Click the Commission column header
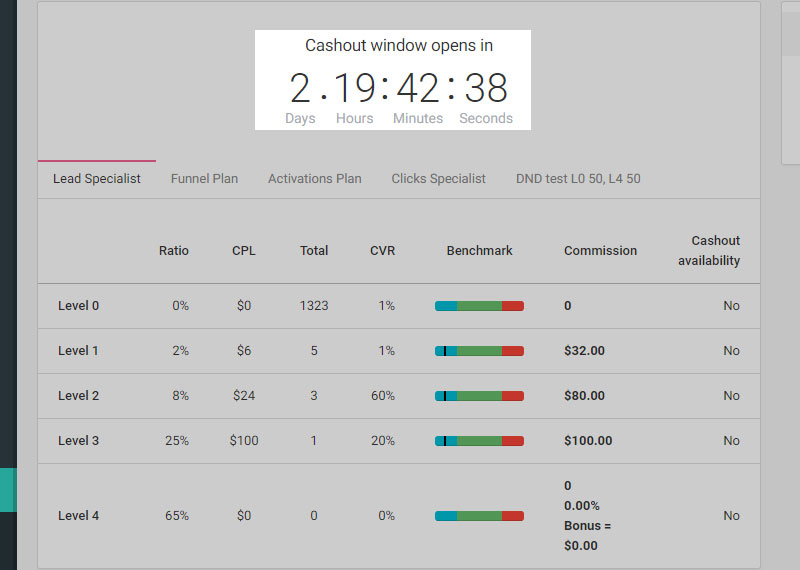 (x=600, y=251)
